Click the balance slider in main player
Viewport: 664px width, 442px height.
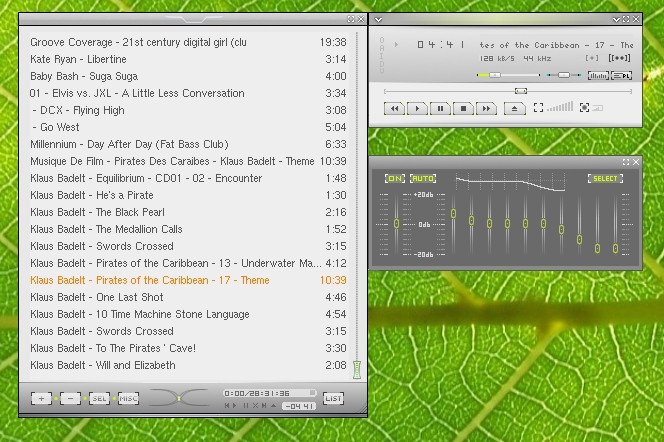tap(564, 75)
